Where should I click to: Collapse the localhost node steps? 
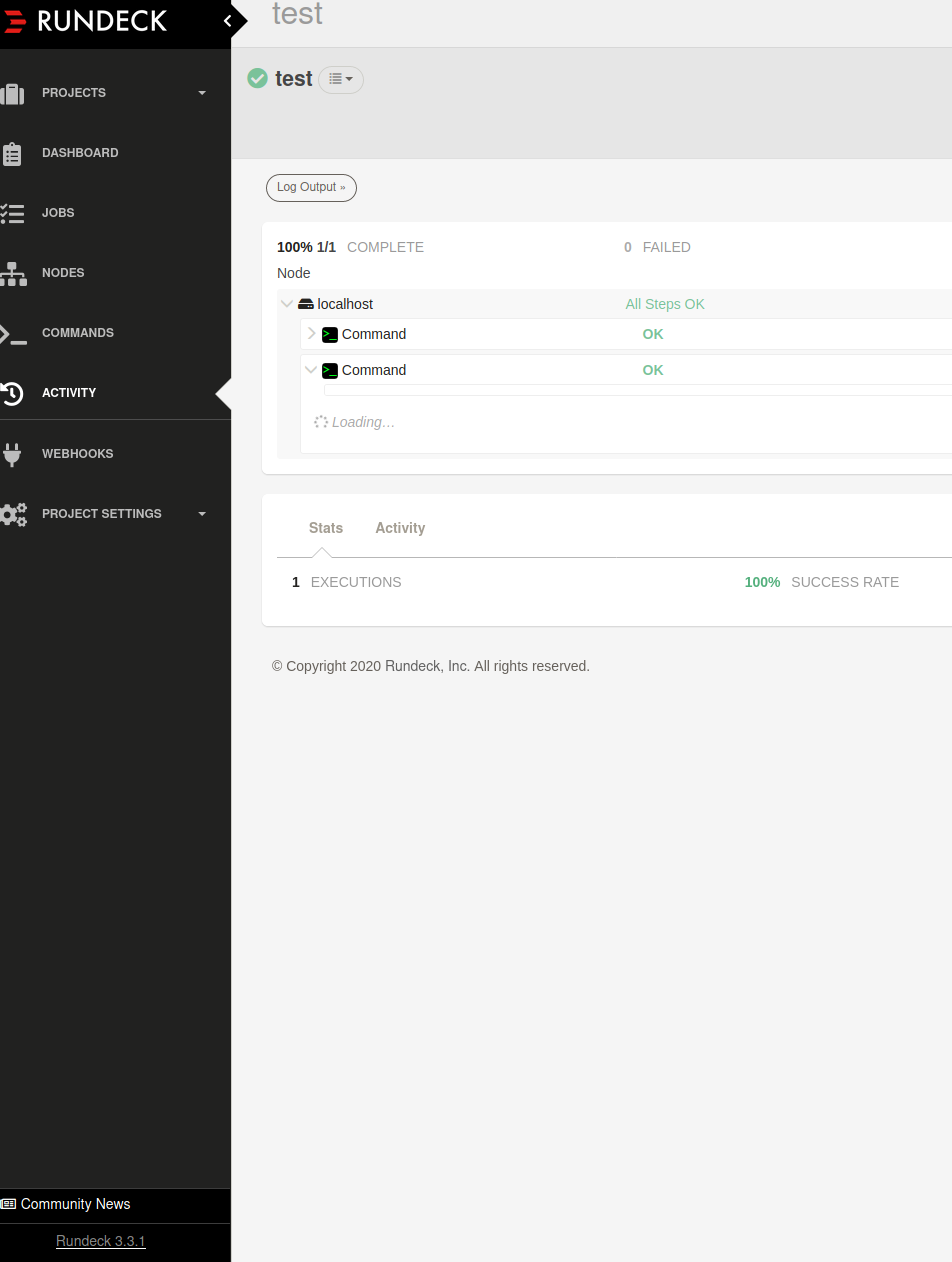point(287,303)
